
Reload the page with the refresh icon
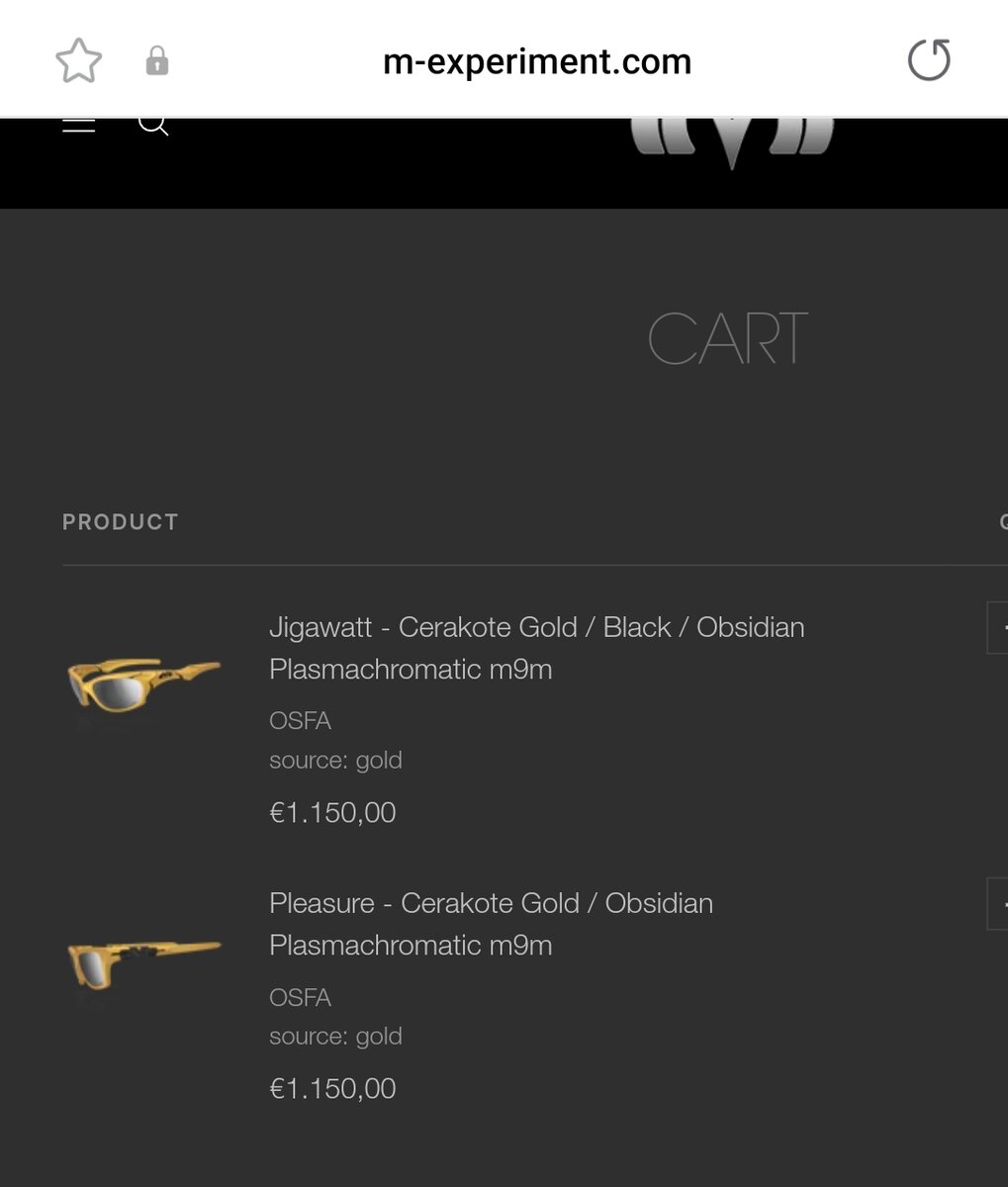(928, 61)
